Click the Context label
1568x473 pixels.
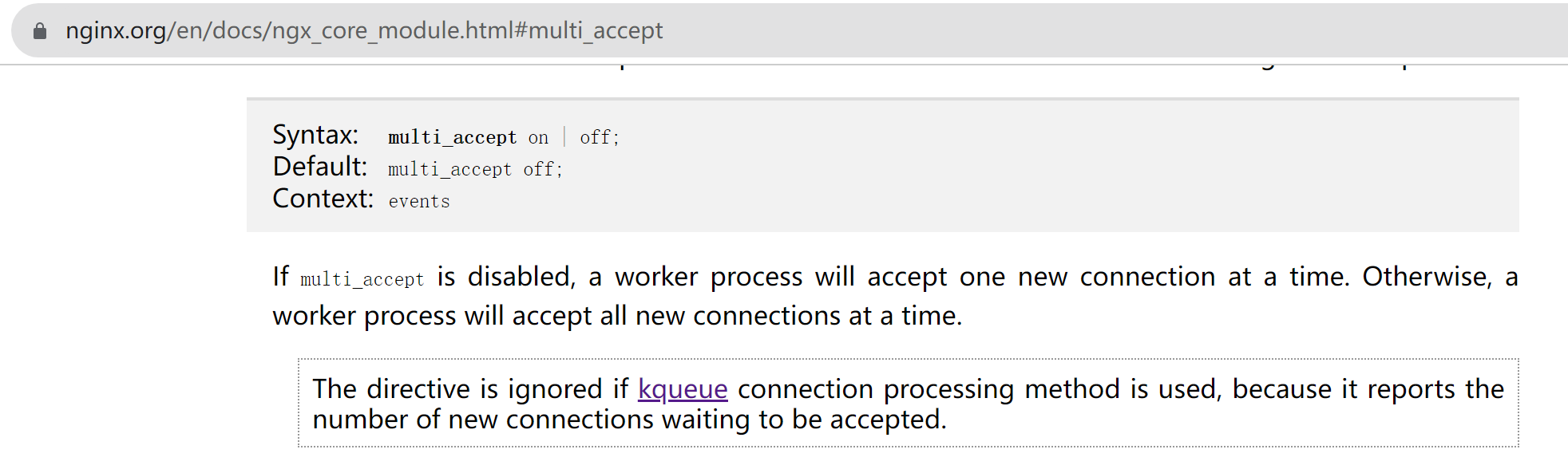coord(323,199)
